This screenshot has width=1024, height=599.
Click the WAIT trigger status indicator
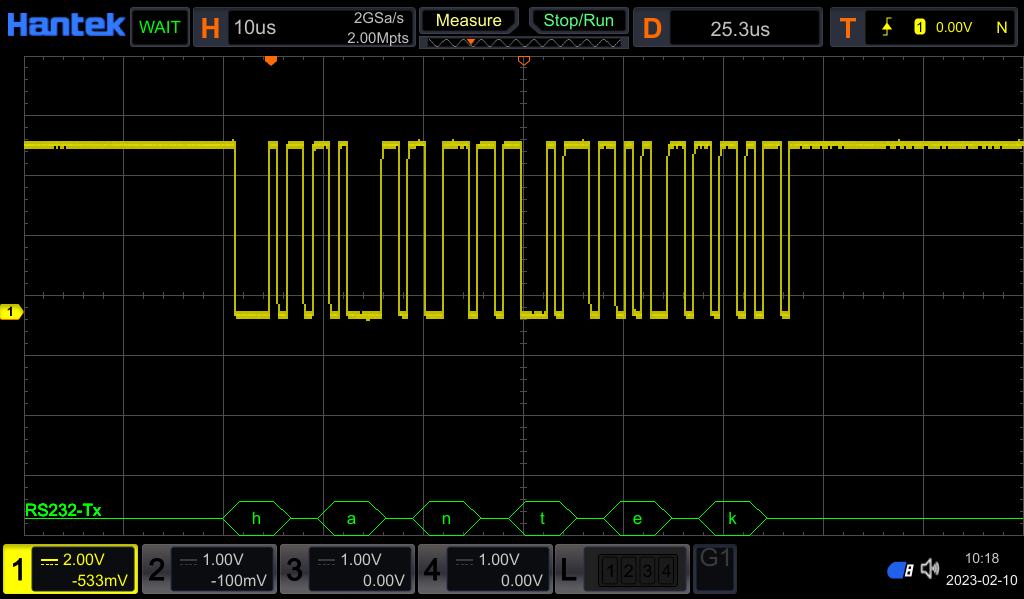click(160, 27)
